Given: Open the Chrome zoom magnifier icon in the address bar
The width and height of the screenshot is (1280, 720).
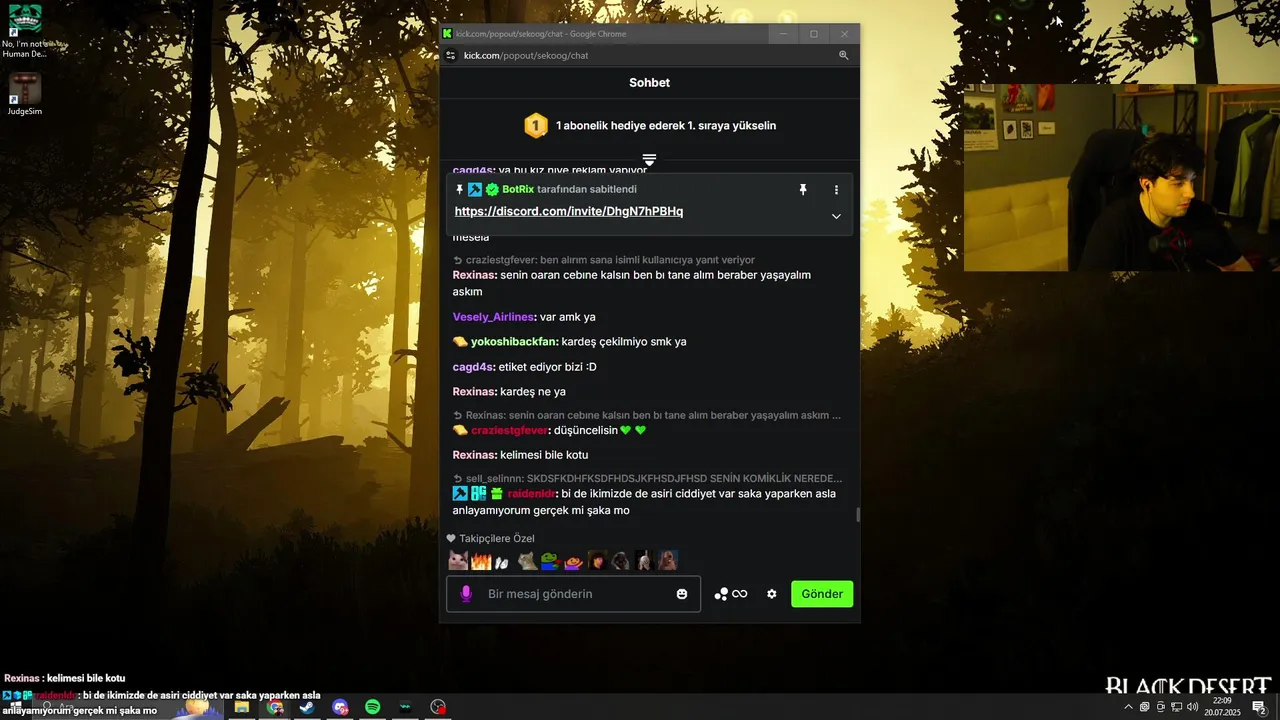Looking at the screenshot, I should pos(844,56).
